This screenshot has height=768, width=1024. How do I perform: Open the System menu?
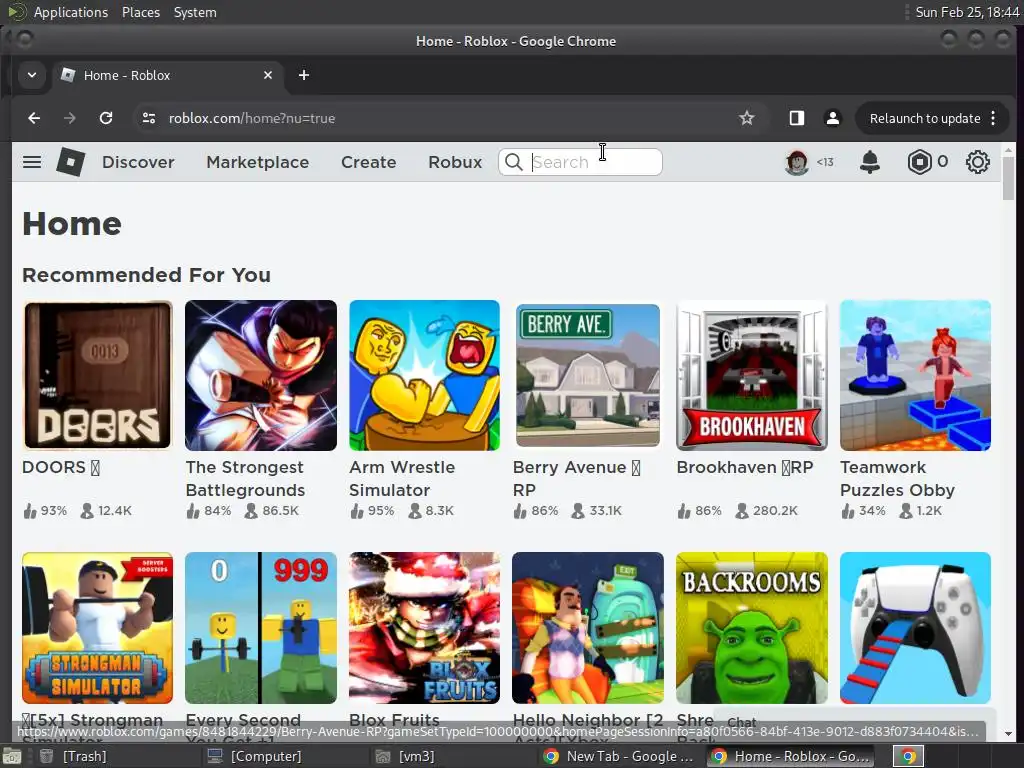(x=195, y=12)
